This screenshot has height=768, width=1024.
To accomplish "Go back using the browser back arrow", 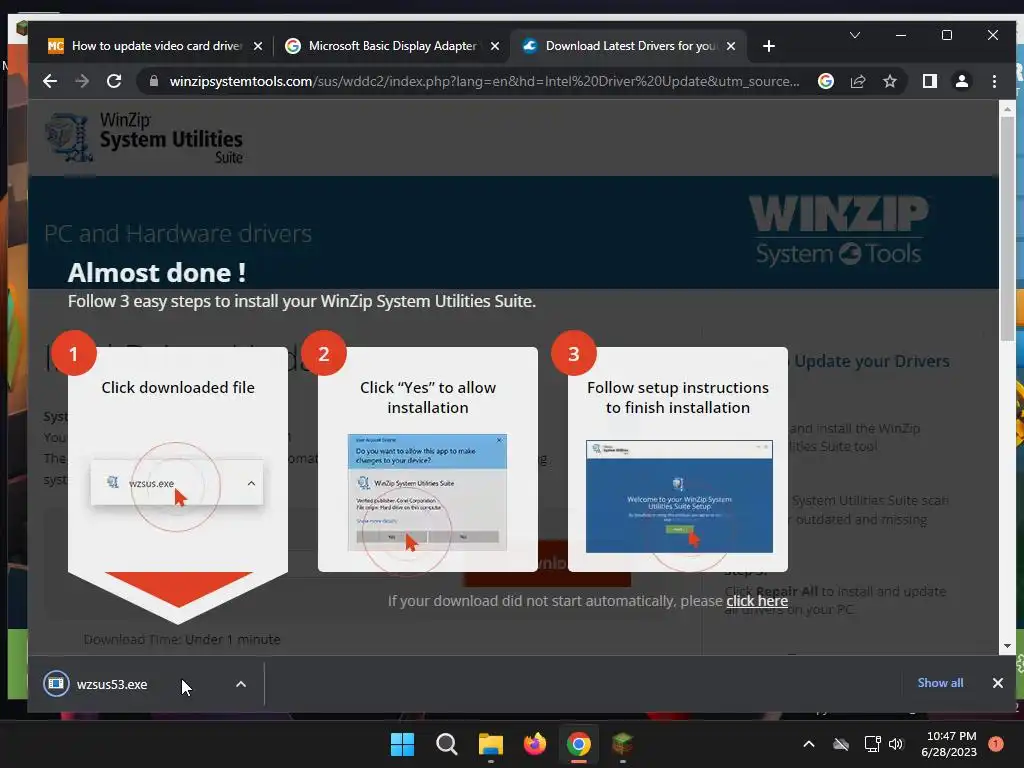I will pyautogui.click(x=50, y=81).
